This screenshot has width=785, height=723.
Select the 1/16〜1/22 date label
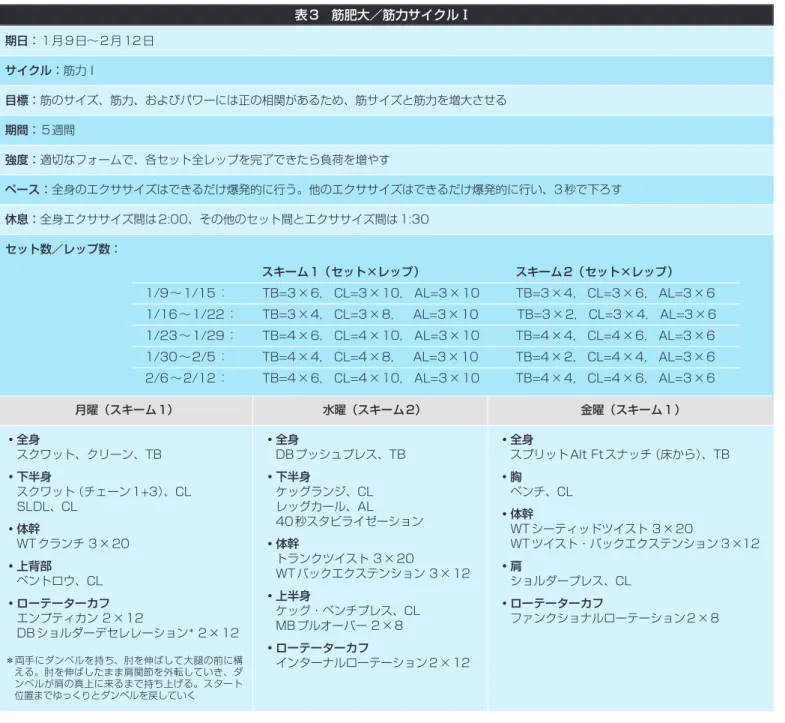190,314
